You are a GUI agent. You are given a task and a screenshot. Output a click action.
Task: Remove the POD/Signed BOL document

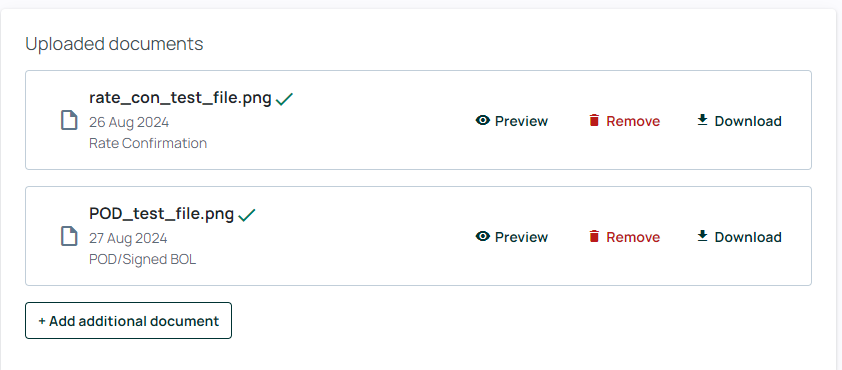click(x=625, y=237)
